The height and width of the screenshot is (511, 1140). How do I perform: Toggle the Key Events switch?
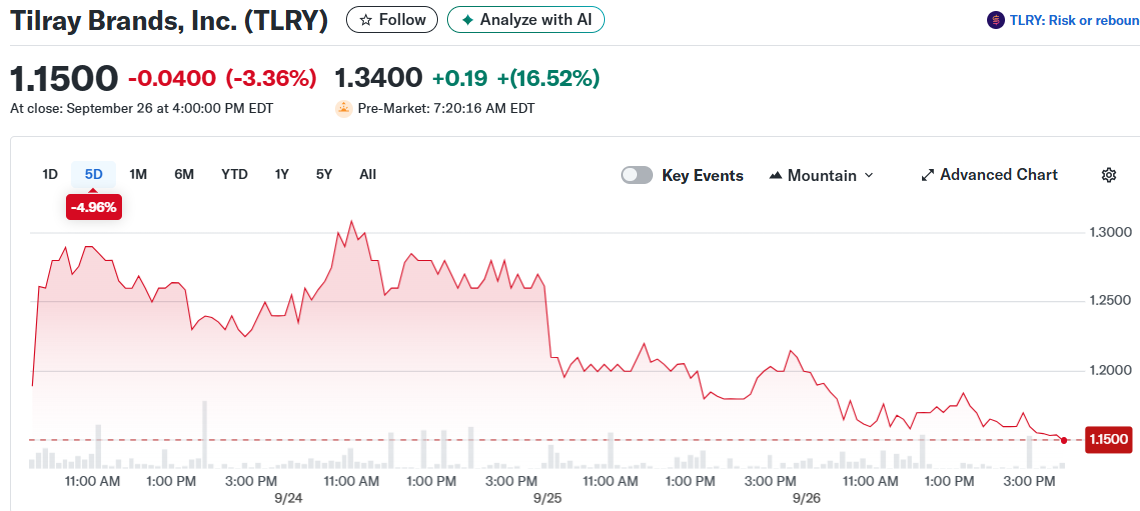tap(637, 175)
